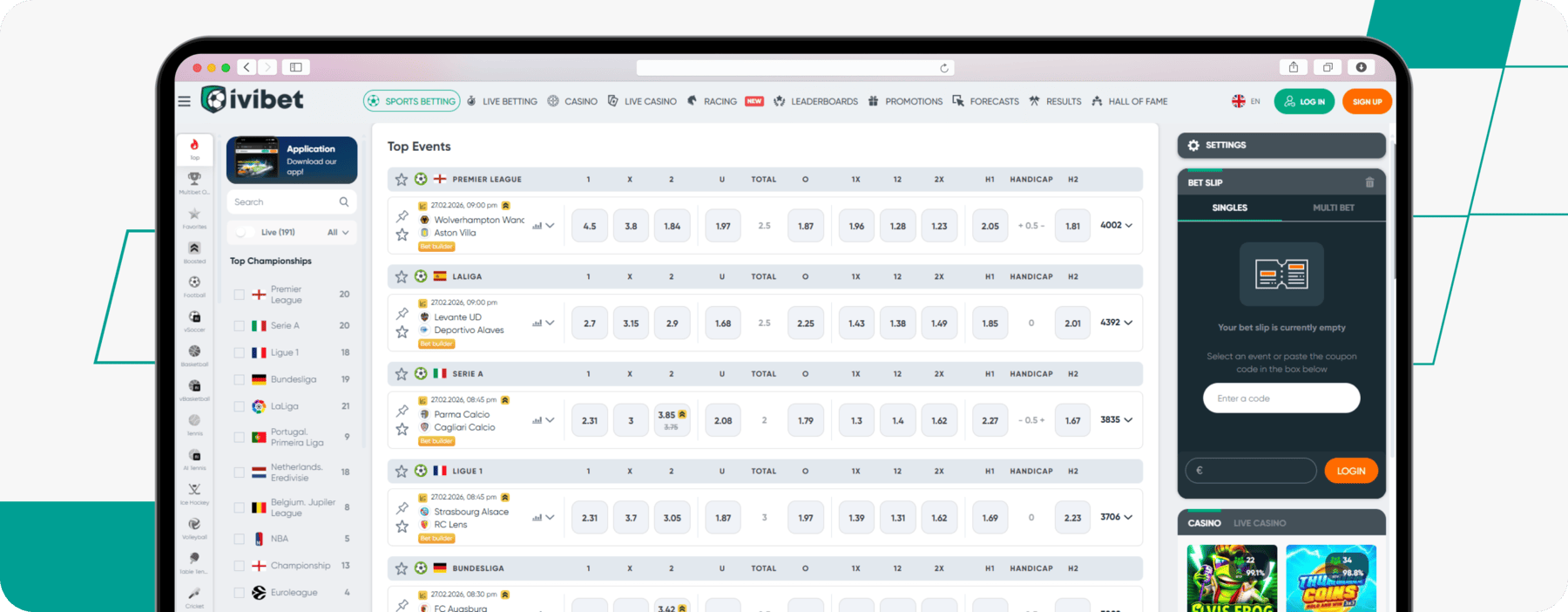Select odds 2.01 handicap H2 for Levante match

click(1072, 323)
